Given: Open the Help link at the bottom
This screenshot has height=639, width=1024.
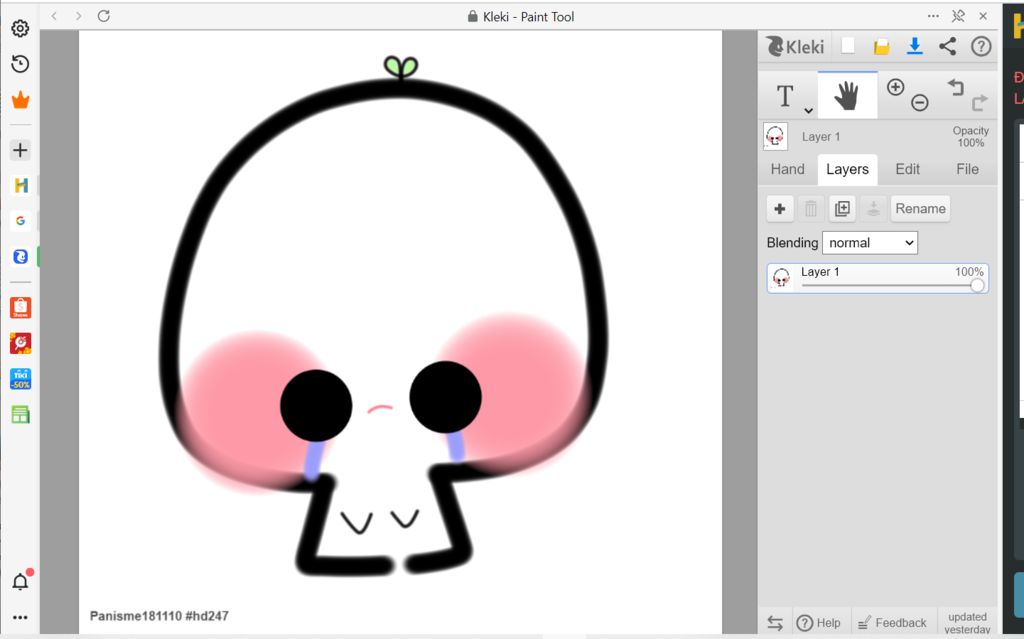Looking at the screenshot, I should point(819,623).
